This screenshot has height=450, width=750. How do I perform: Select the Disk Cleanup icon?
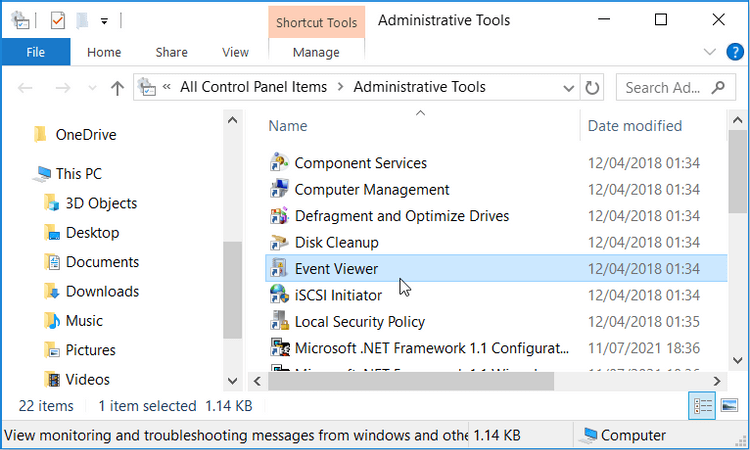coord(280,242)
